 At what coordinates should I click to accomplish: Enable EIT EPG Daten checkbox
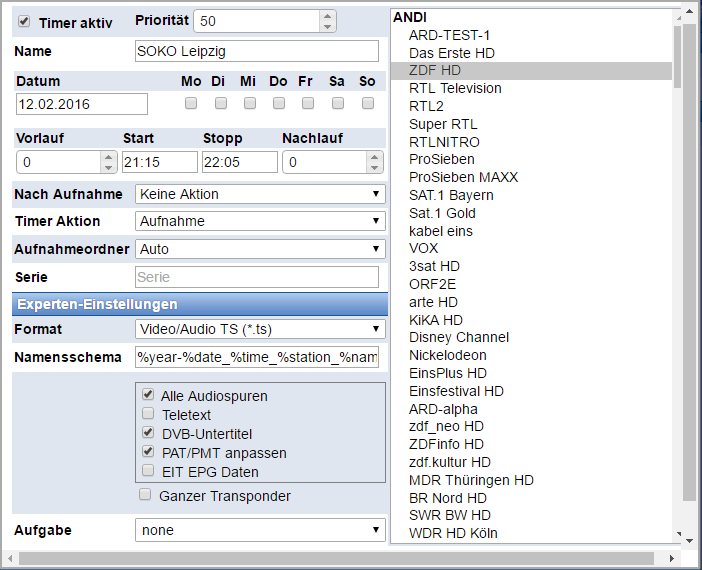(148, 470)
